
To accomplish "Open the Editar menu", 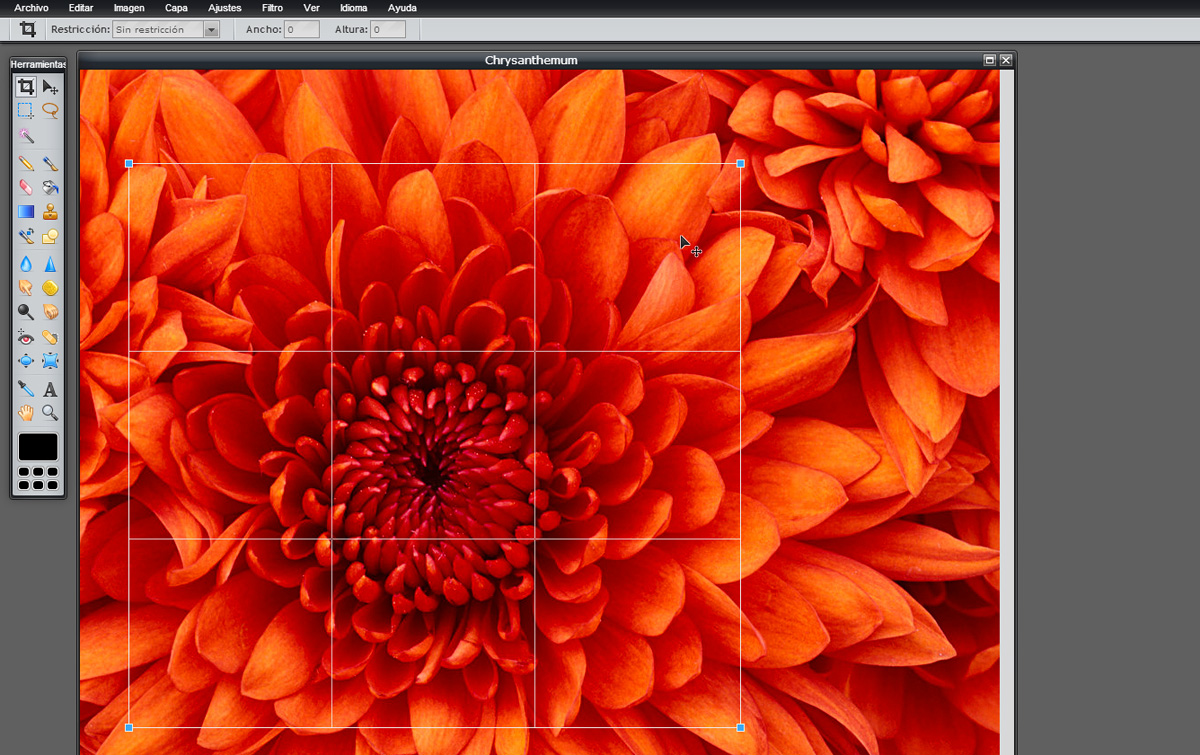I will click(81, 8).
